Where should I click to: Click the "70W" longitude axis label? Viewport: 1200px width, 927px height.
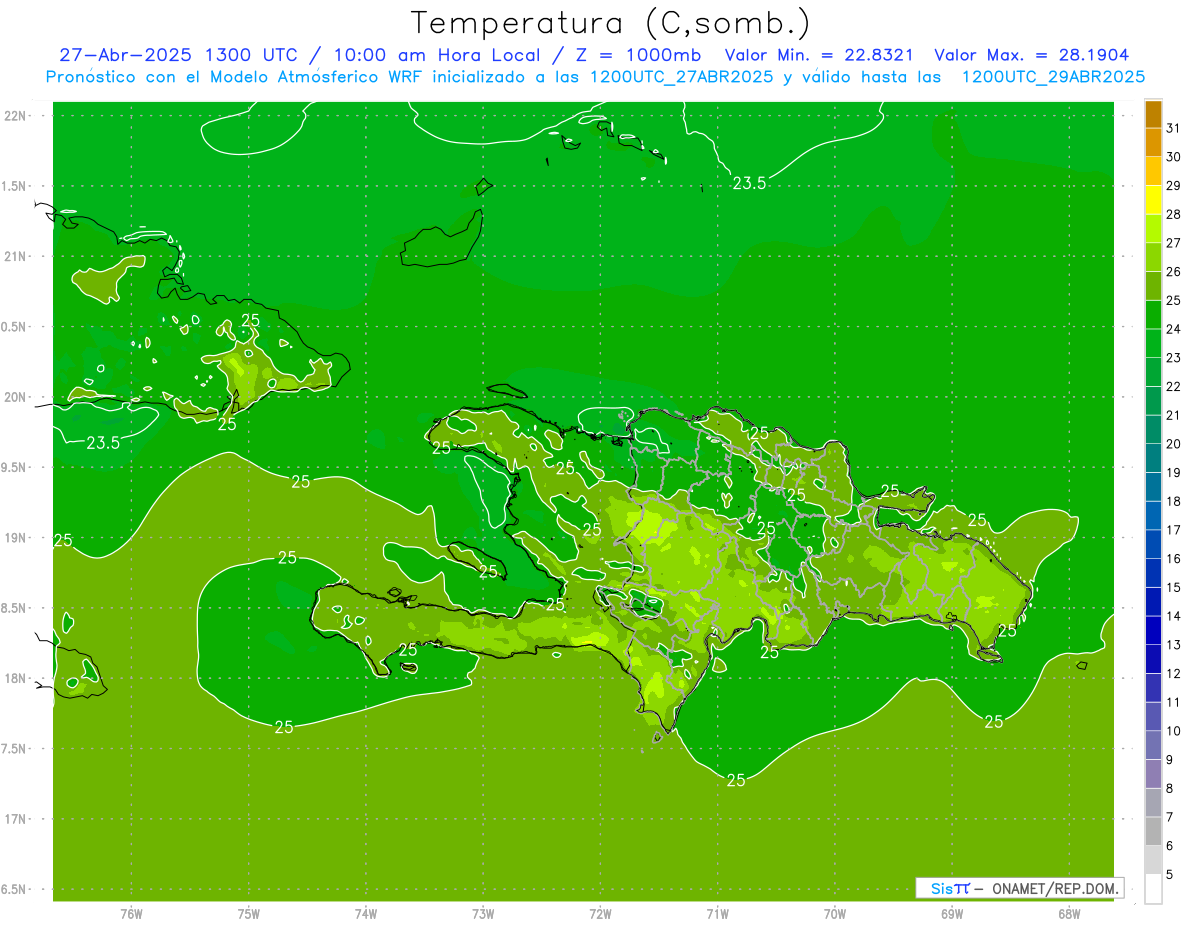point(835,914)
